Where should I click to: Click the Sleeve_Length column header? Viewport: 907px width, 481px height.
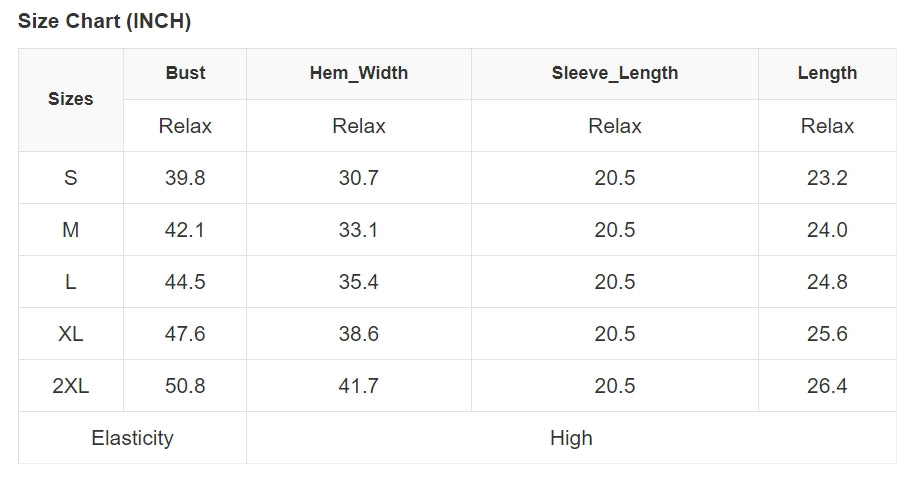point(614,73)
